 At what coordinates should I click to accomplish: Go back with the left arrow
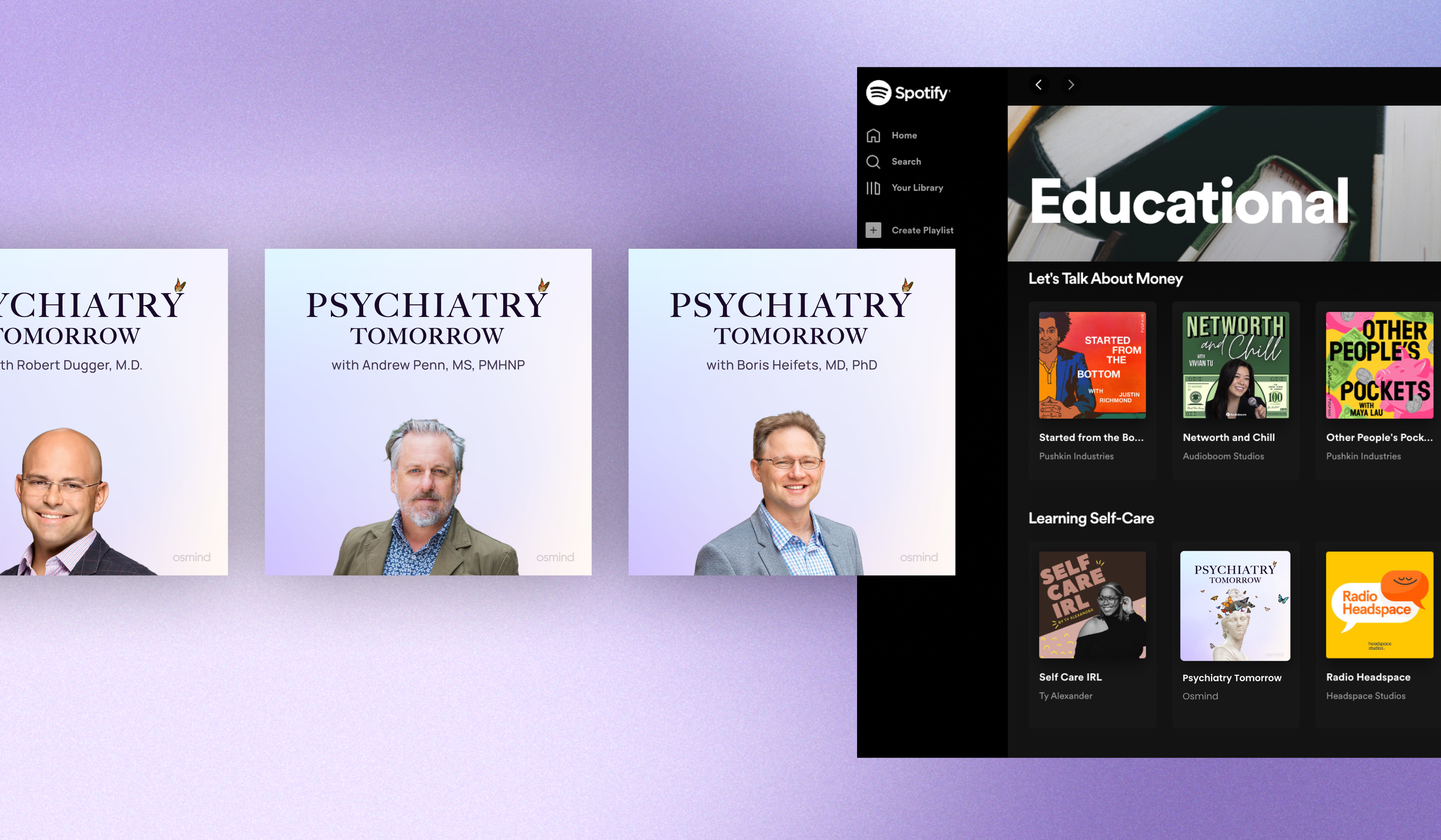click(x=1039, y=85)
